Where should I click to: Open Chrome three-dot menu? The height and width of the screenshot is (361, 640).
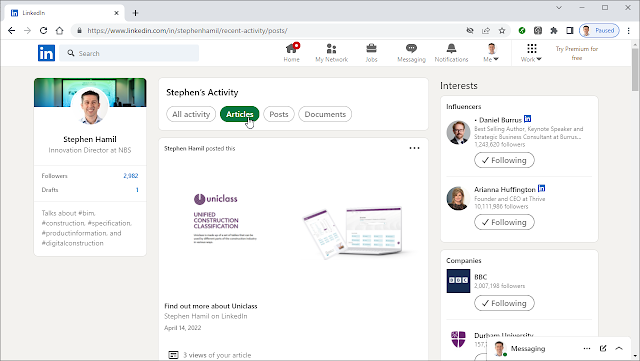click(629, 31)
